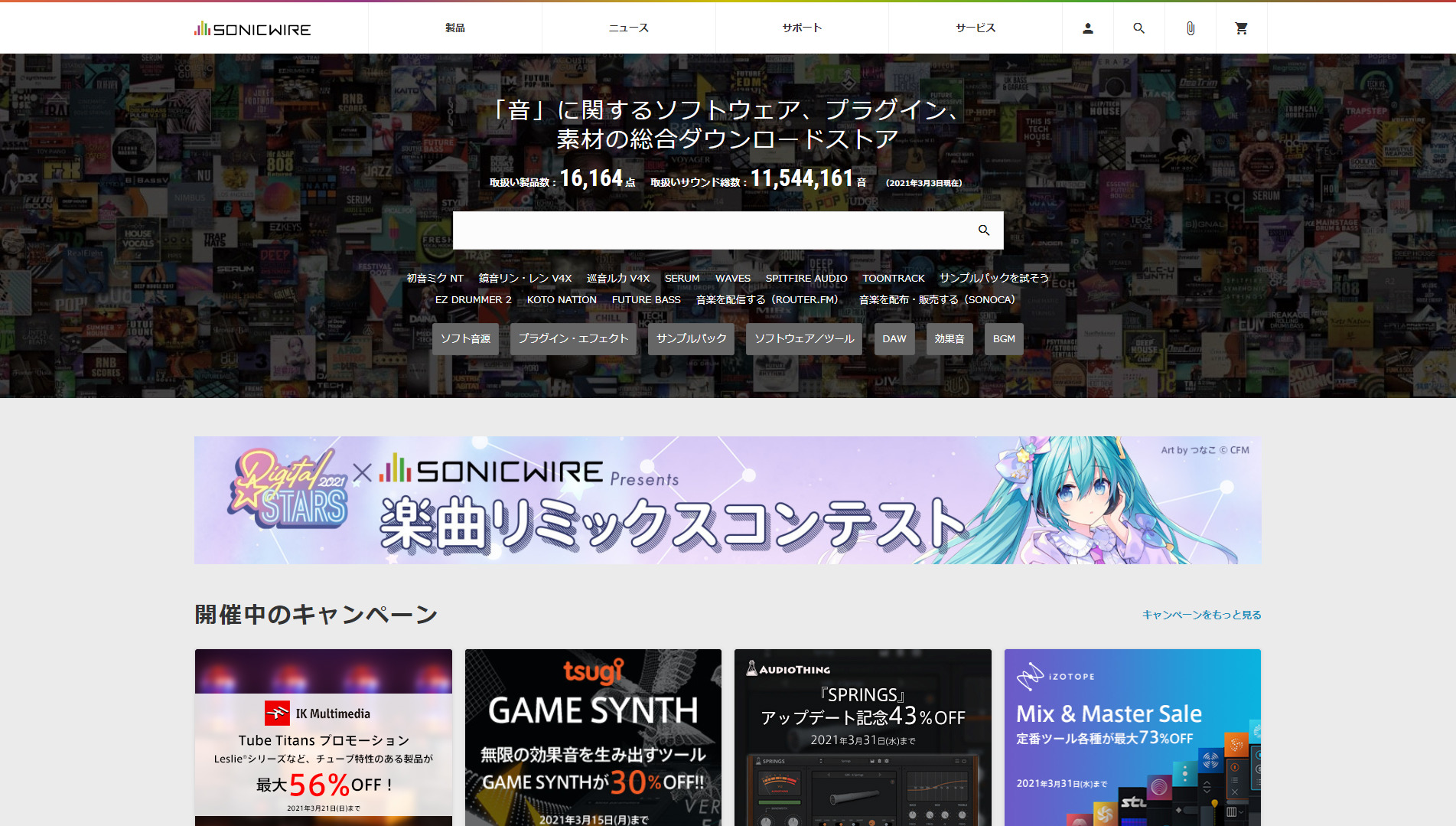Select the ソフトウェア/ツール category button
This screenshot has width=1456, height=826.
click(x=804, y=339)
